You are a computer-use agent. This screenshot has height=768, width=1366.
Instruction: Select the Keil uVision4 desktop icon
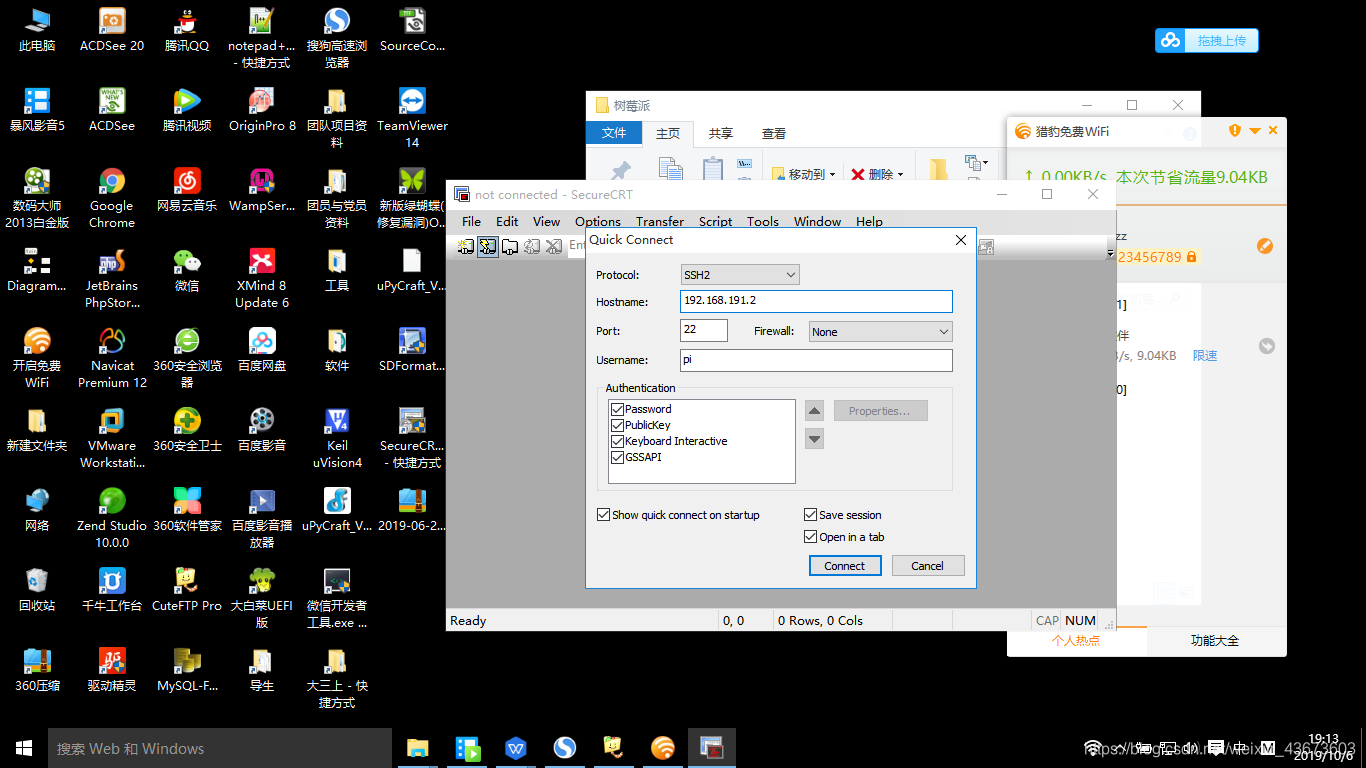click(337, 438)
